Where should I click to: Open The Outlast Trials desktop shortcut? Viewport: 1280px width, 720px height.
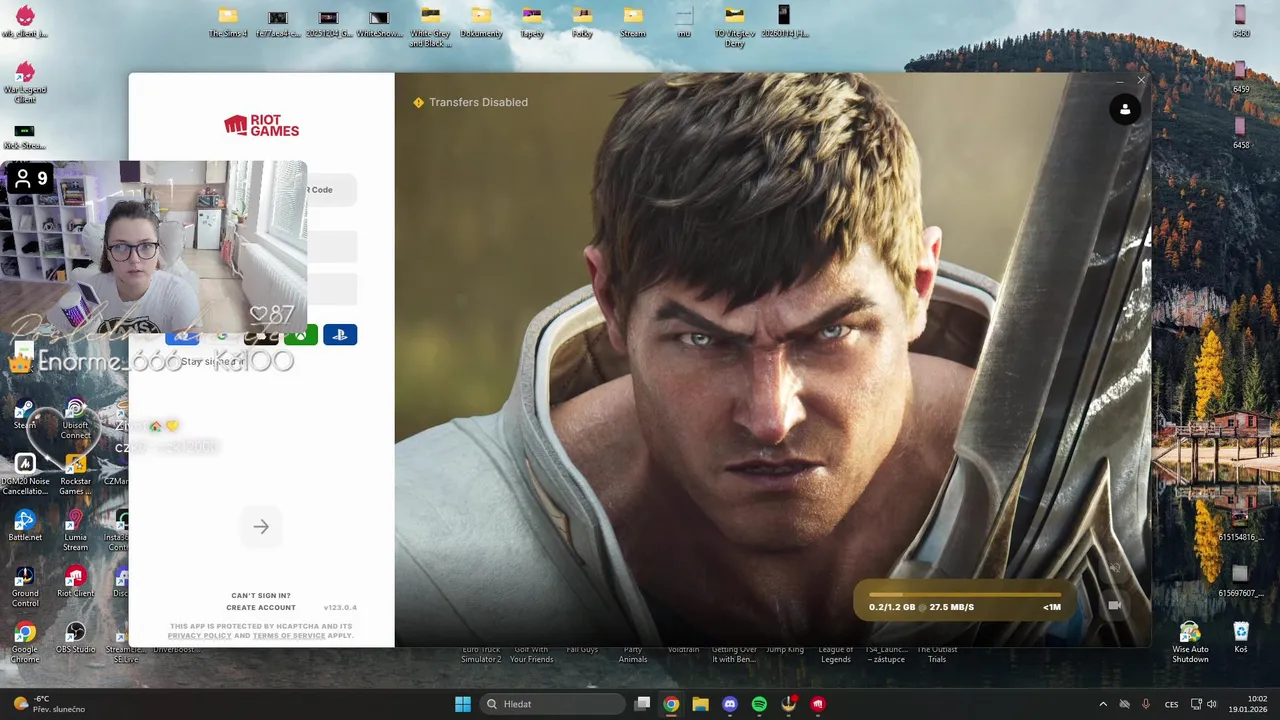937,654
